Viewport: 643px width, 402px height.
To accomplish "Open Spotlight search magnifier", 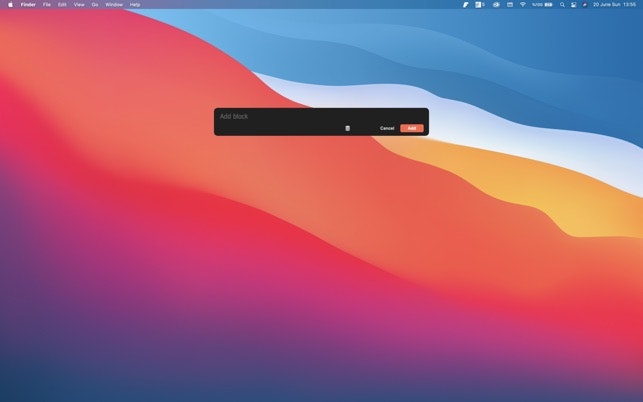I will [x=562, y=5].
